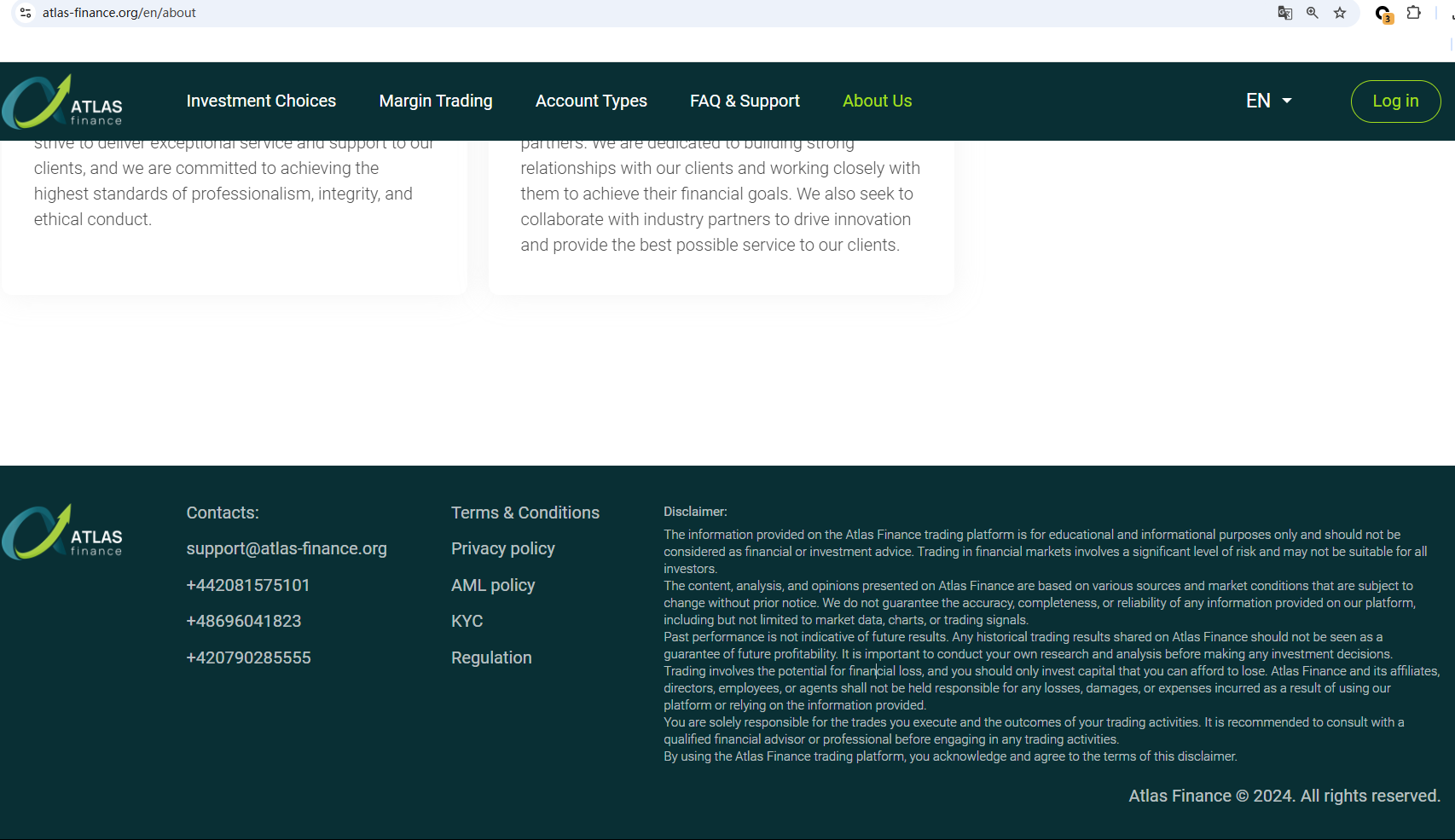Viewport: 1455px width, 840px height.
Task: Open the browser extensions puzzle icon
Action: [x=1413, y=13]
